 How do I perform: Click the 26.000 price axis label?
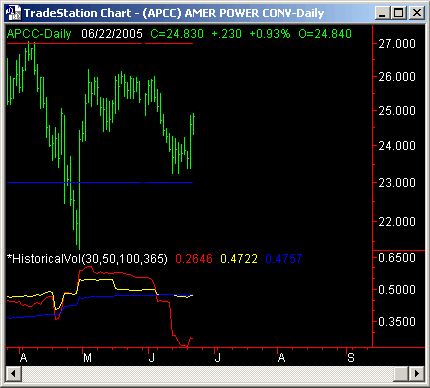(397, 77)
